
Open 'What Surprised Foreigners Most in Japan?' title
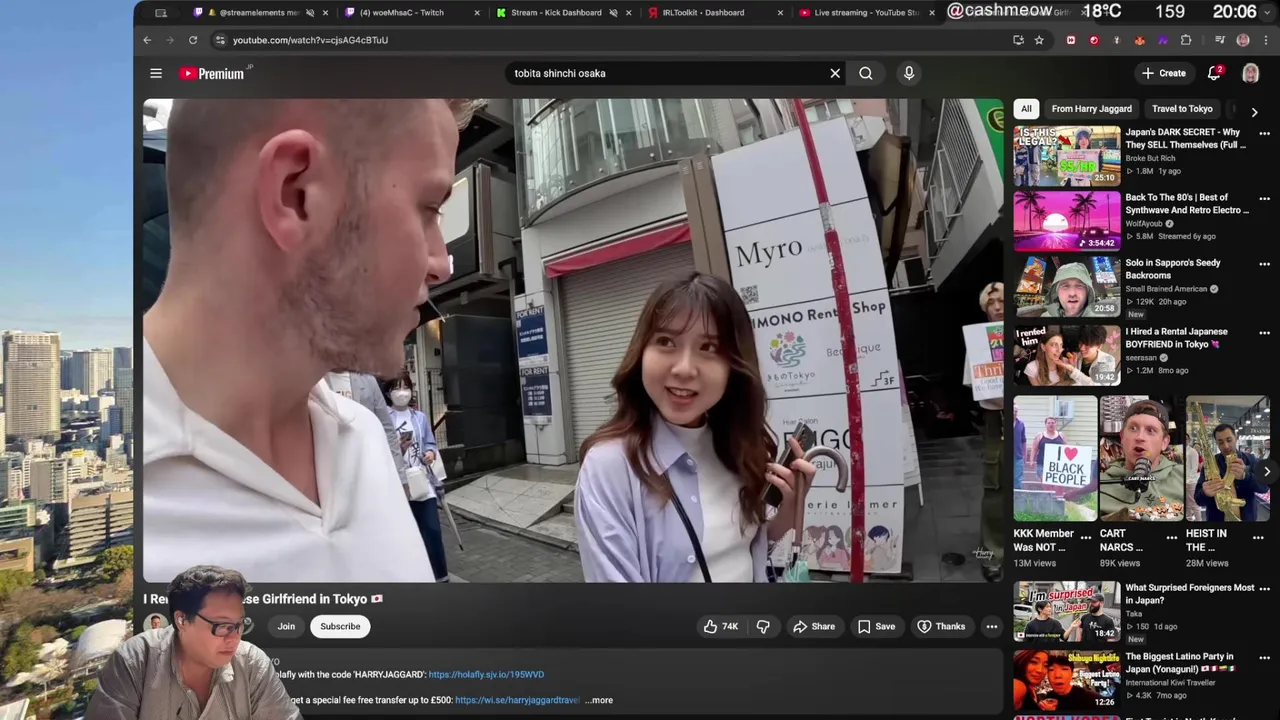pos(1190,594)
